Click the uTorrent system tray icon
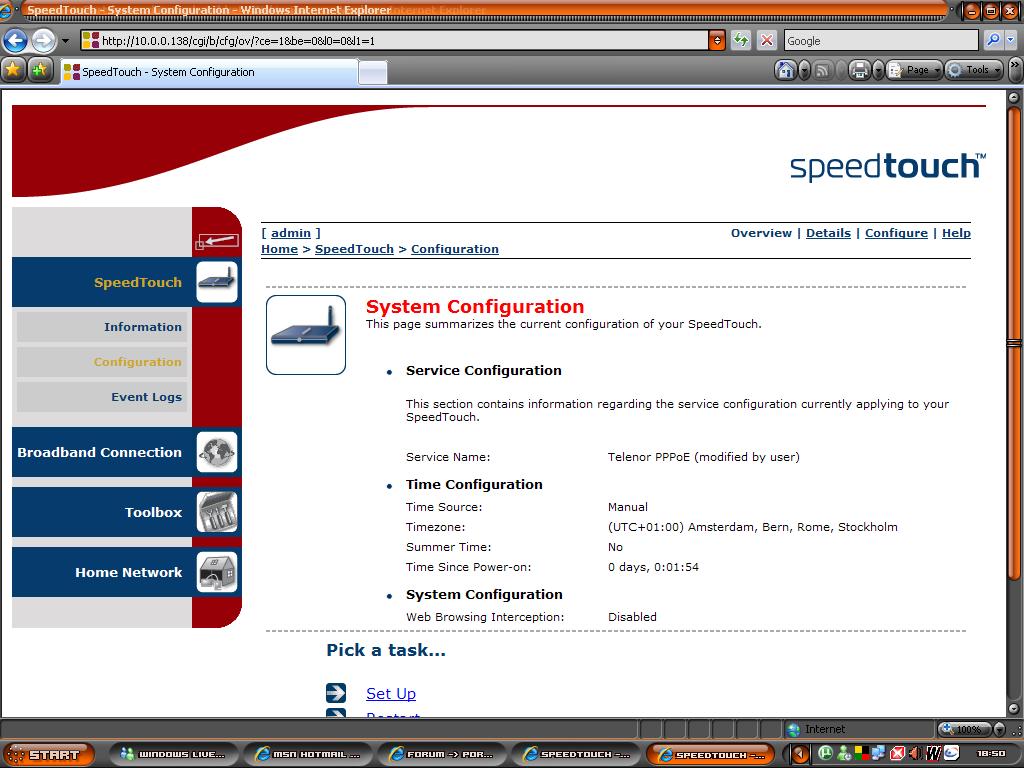Viewport: 1024px width, 768px height. (x=825, y=754)
